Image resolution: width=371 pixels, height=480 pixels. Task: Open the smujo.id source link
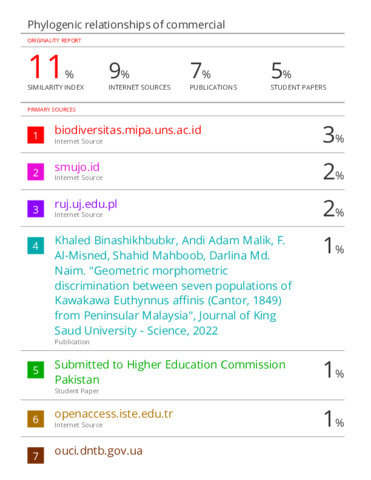[x=77, y=167]
